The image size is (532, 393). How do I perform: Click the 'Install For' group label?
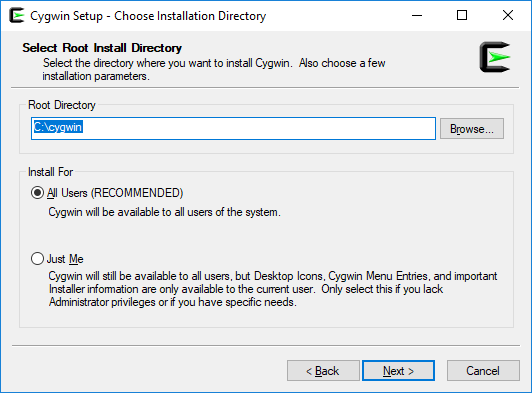51,172
